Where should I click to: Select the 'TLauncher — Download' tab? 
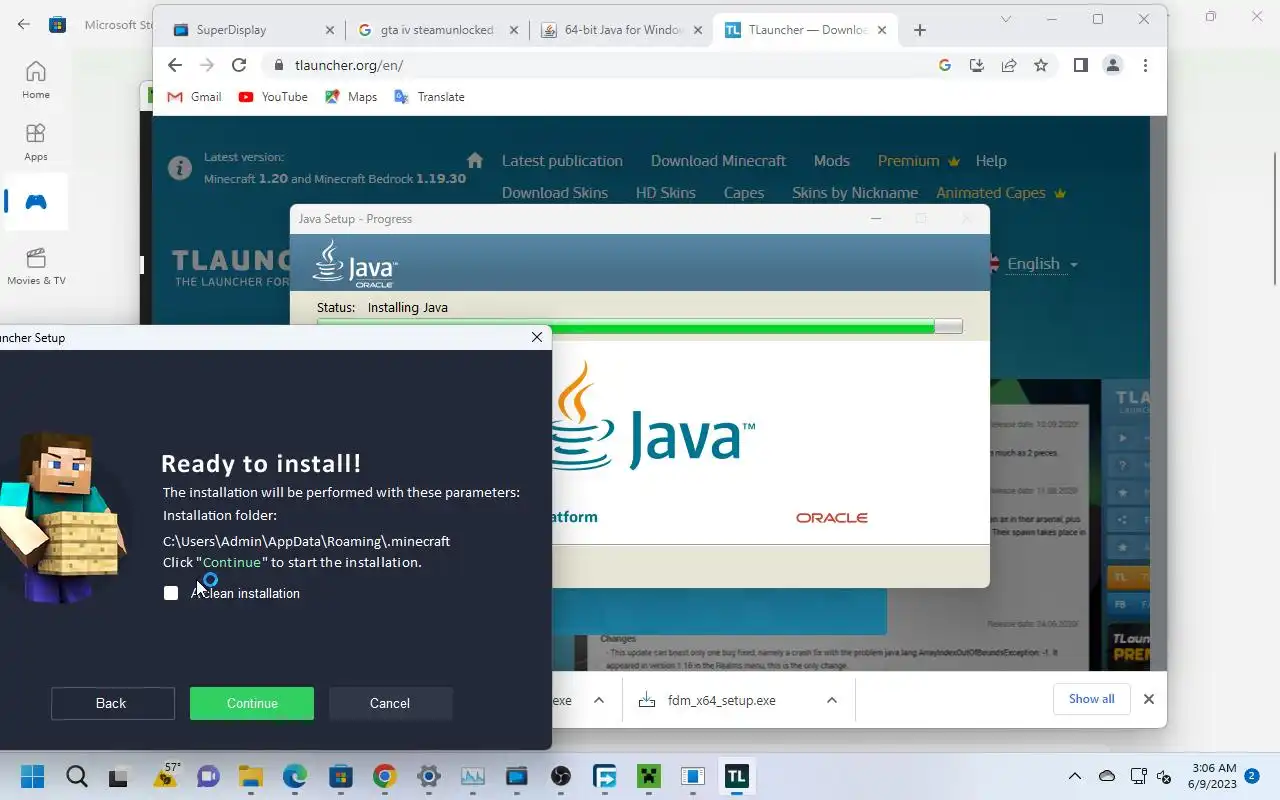point(806,30)
